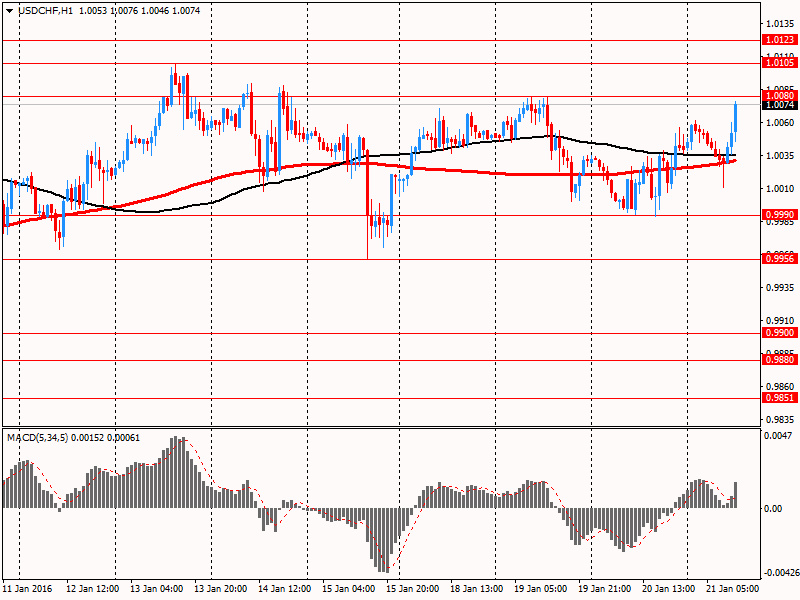Click the 0.00 level on MACD scale
800x600 pixels.
point(773,508)
